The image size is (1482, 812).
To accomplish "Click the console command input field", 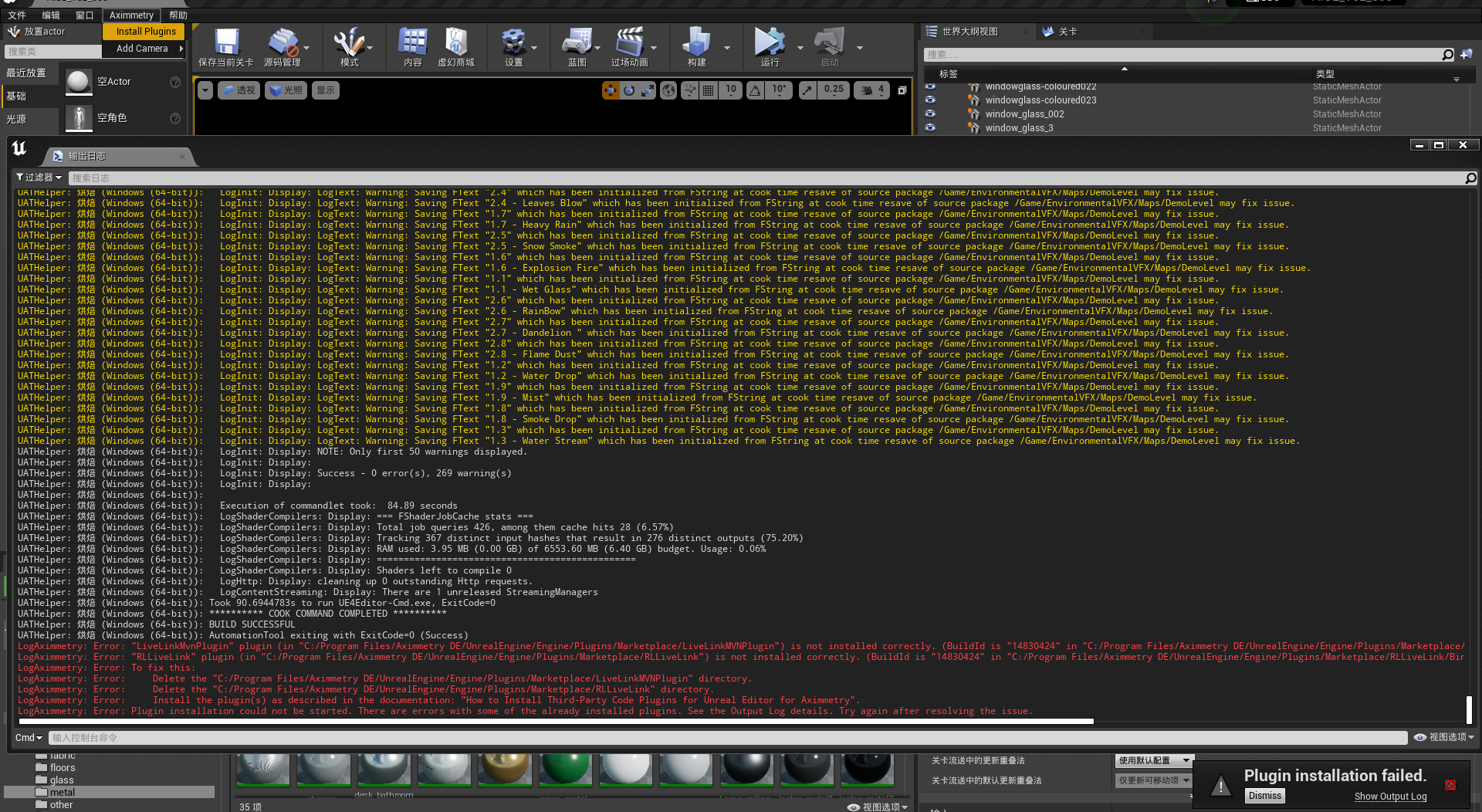I will pos(728,738).
